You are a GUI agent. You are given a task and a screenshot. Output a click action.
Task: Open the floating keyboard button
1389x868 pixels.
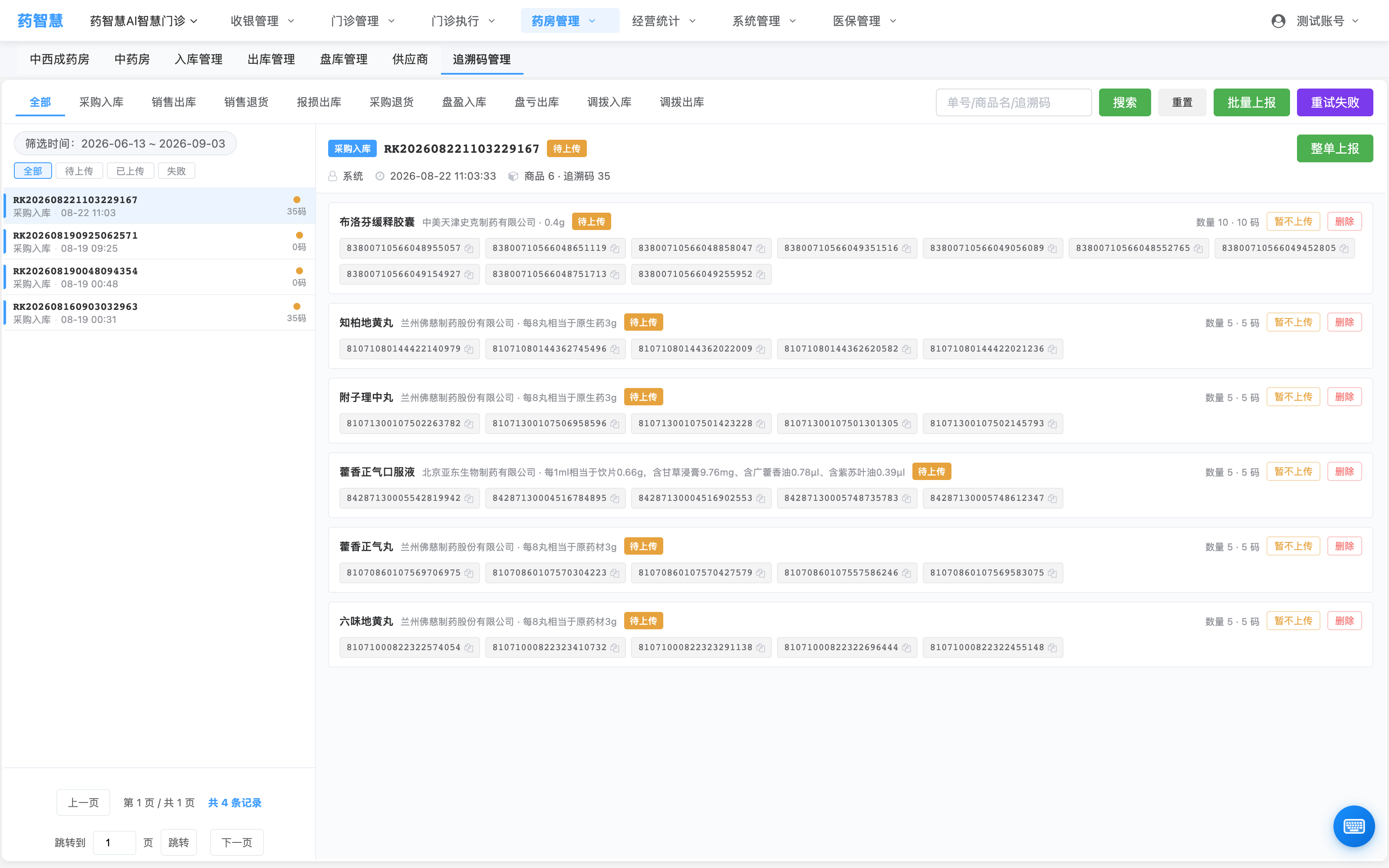pos(1353,826)
